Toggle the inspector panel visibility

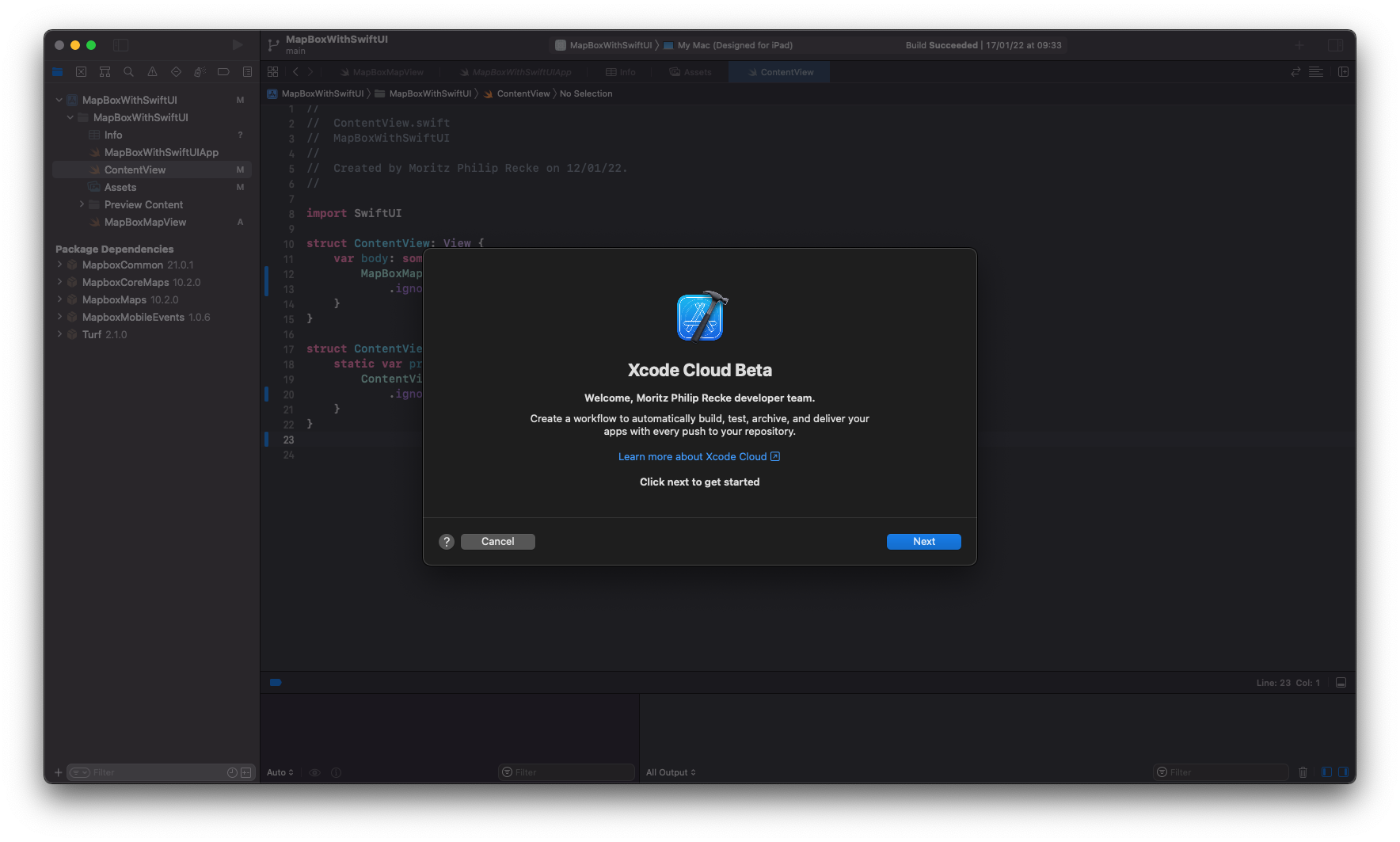click(x=1336, y=45)
